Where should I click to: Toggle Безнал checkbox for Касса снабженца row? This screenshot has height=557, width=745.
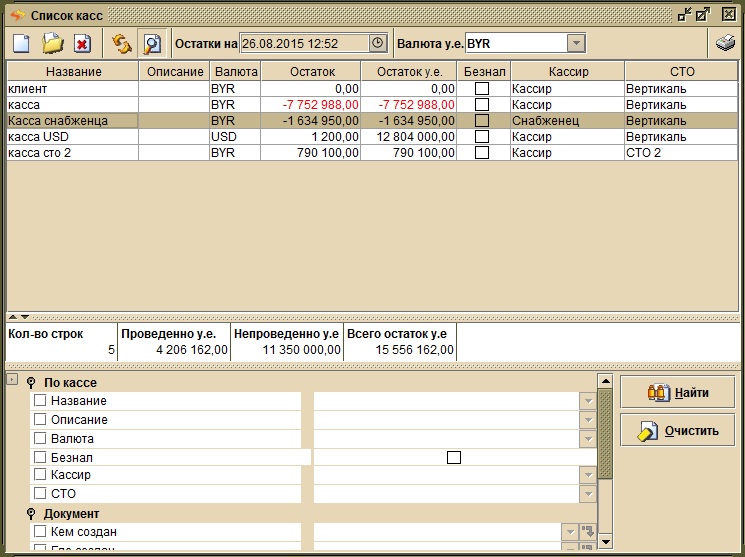[482, 121]
